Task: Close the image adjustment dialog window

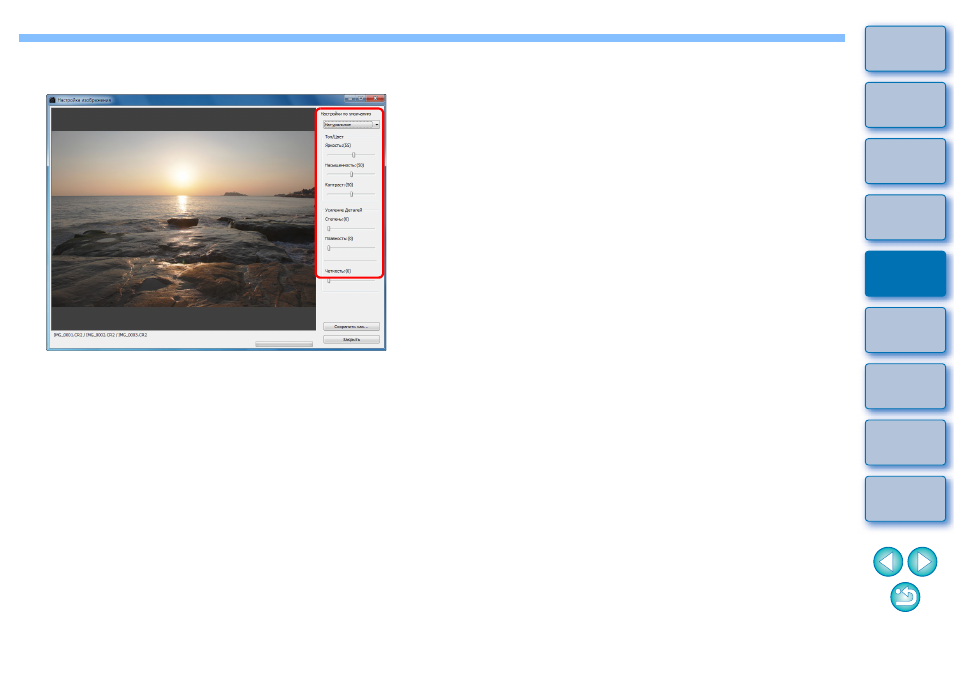Action: point(377,99)
